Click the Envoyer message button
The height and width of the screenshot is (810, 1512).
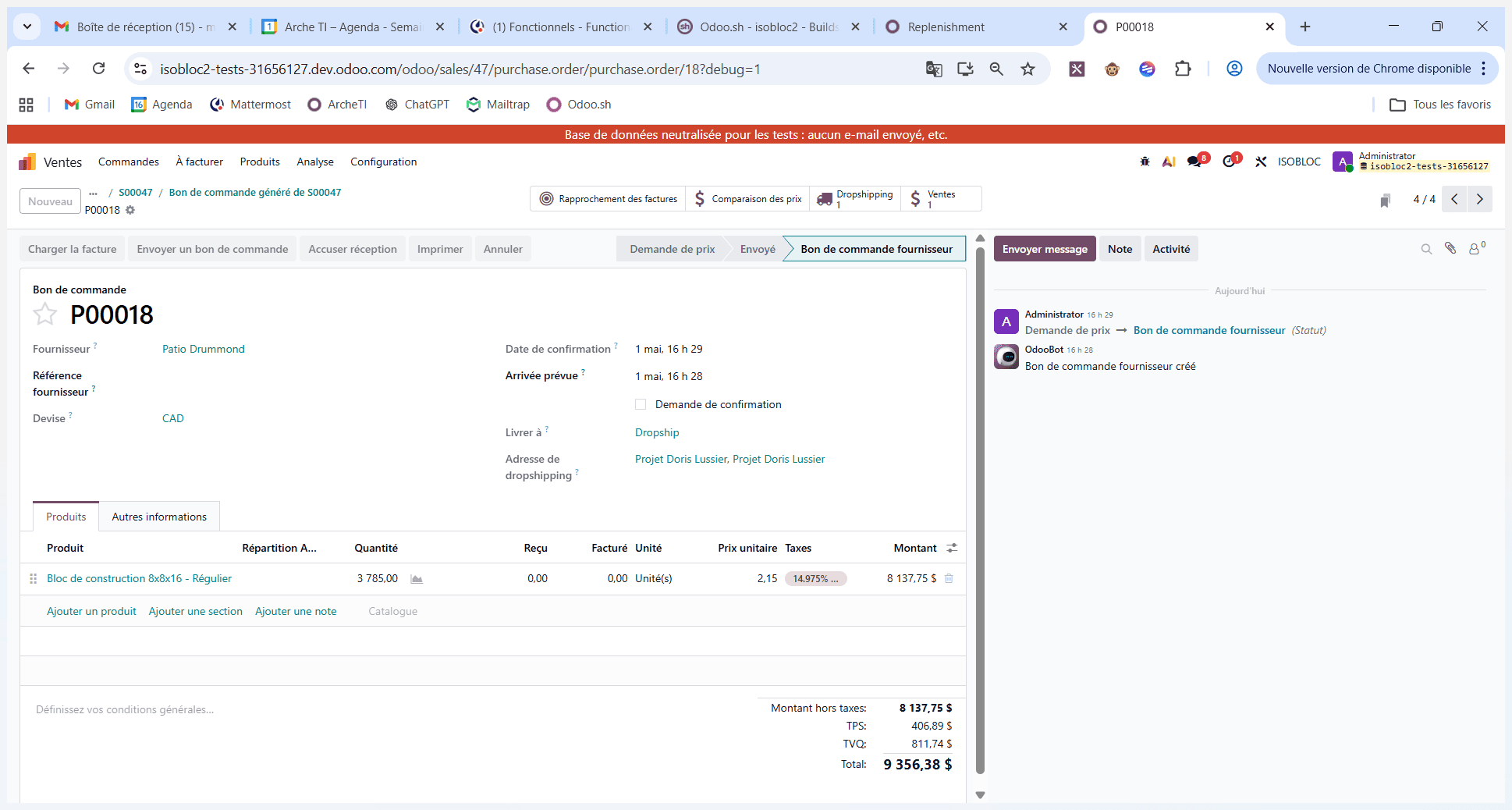(x=1045, y=249)
